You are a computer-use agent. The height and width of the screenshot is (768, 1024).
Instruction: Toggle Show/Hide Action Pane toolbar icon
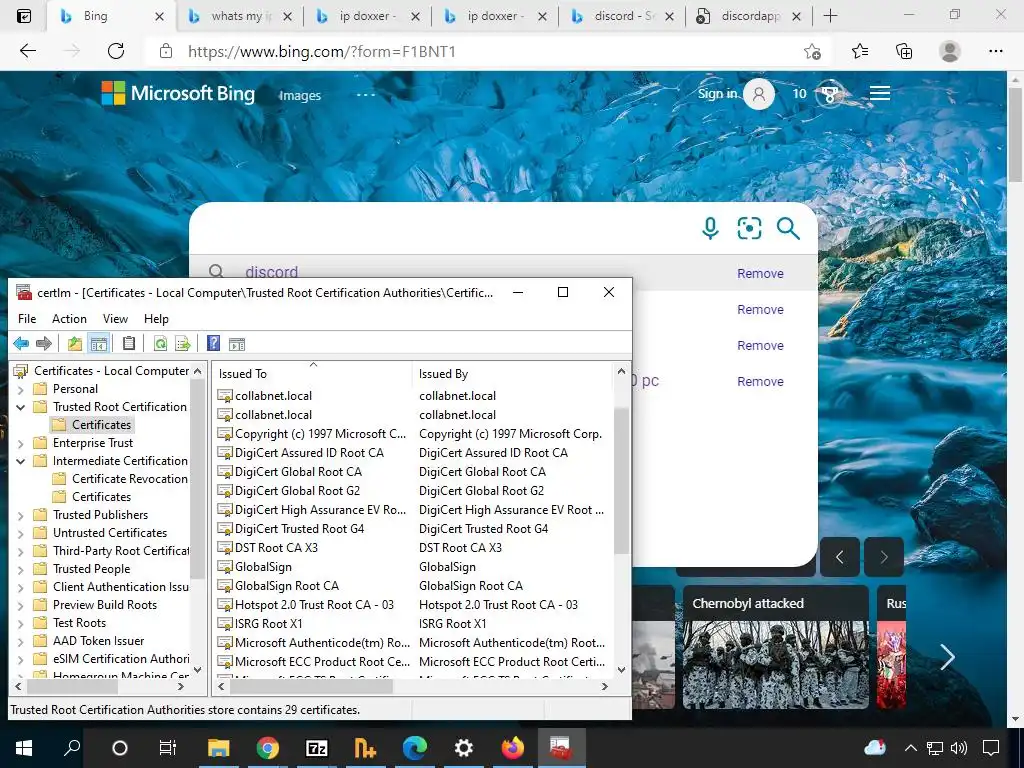pos(237,344)
